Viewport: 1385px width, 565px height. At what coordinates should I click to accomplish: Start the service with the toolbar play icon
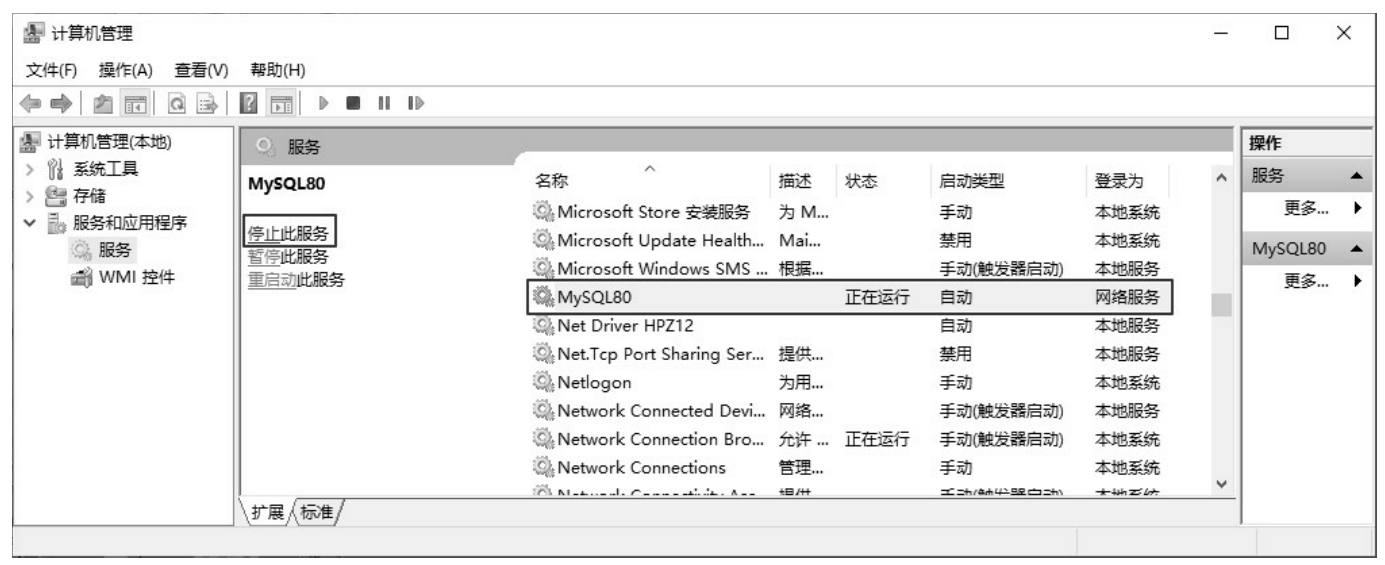[x=323, y=105]
